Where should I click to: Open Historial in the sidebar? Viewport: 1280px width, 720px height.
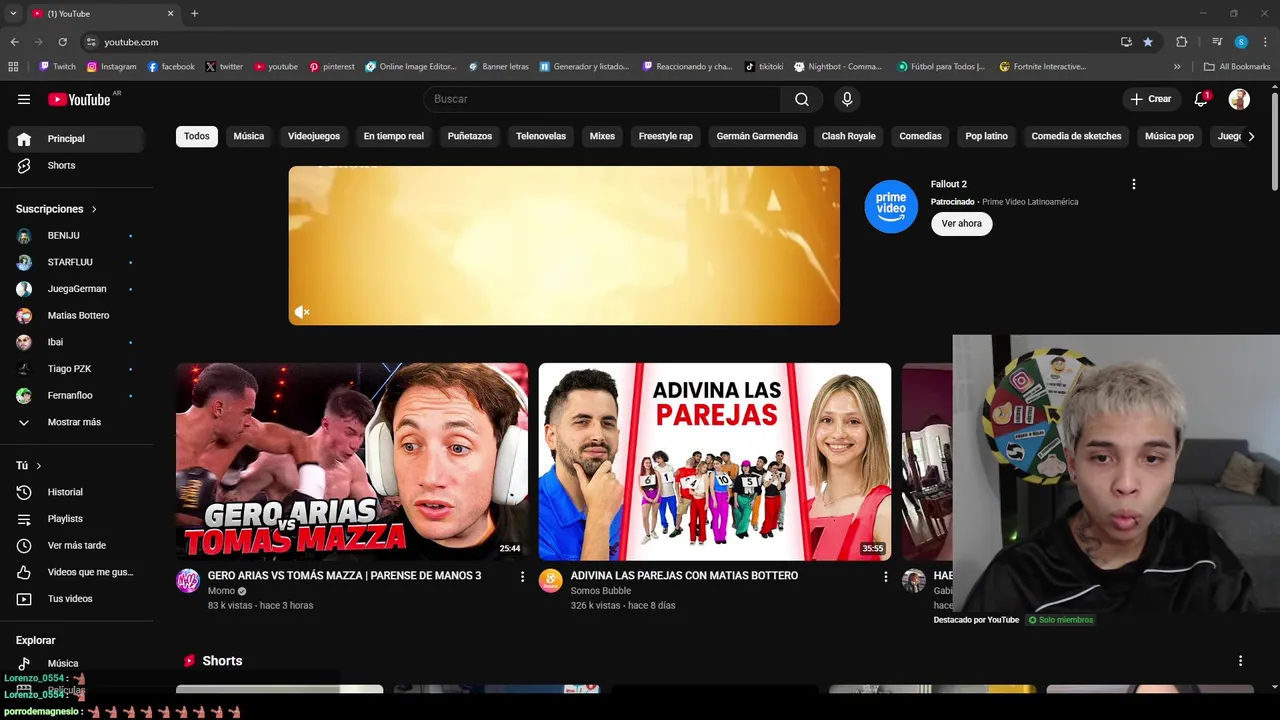(x=76, y=492)
